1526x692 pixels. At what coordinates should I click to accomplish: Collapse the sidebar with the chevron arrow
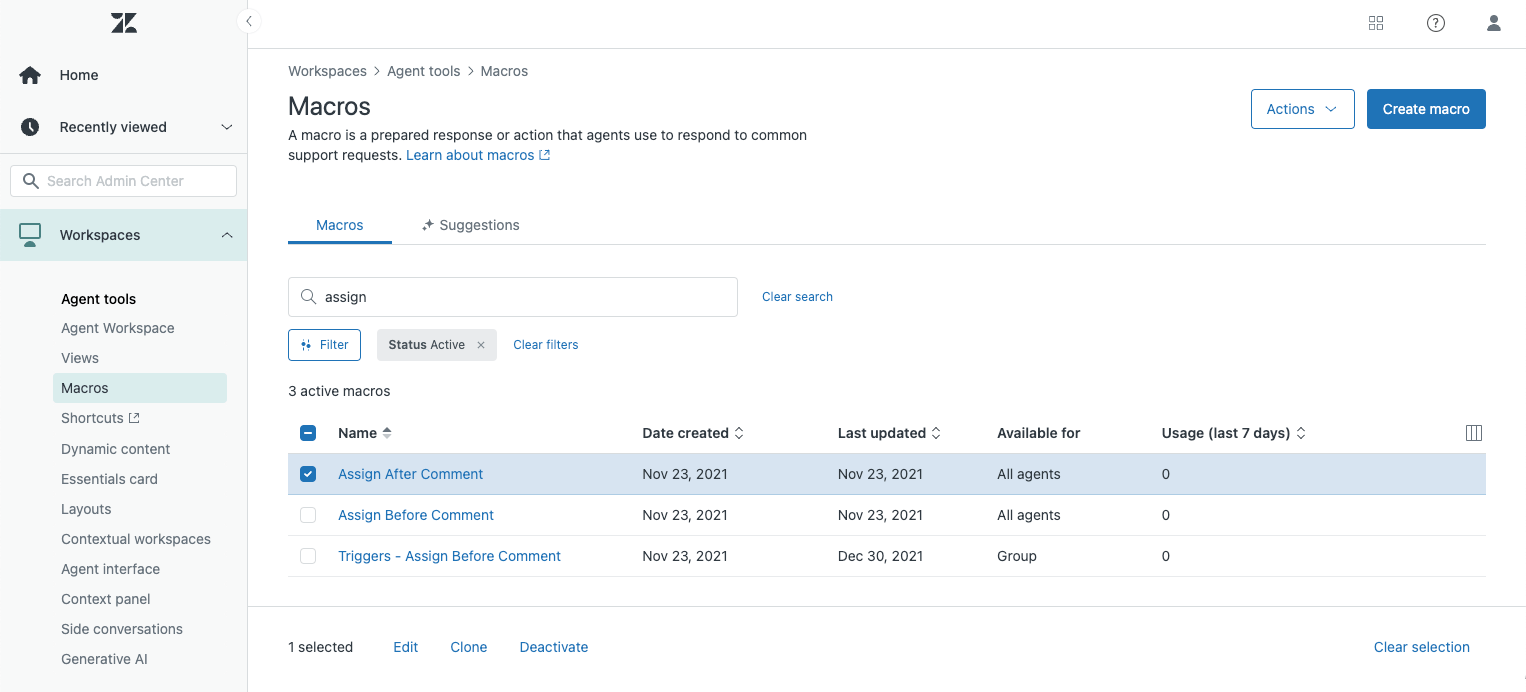point(248,20)
